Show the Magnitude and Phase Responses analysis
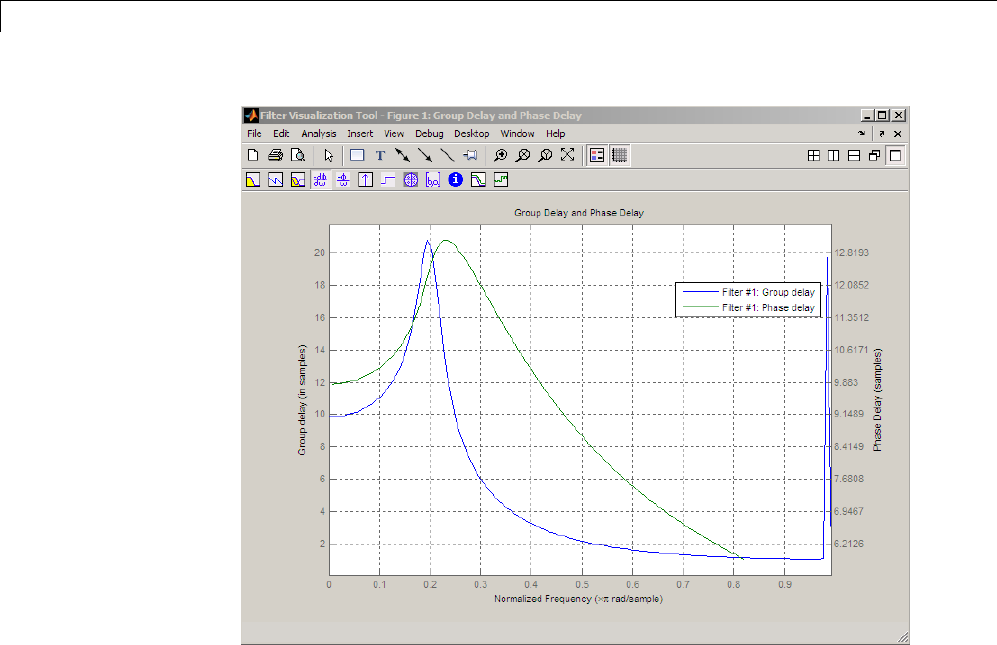Screen dimensions: 997x645 298,180
